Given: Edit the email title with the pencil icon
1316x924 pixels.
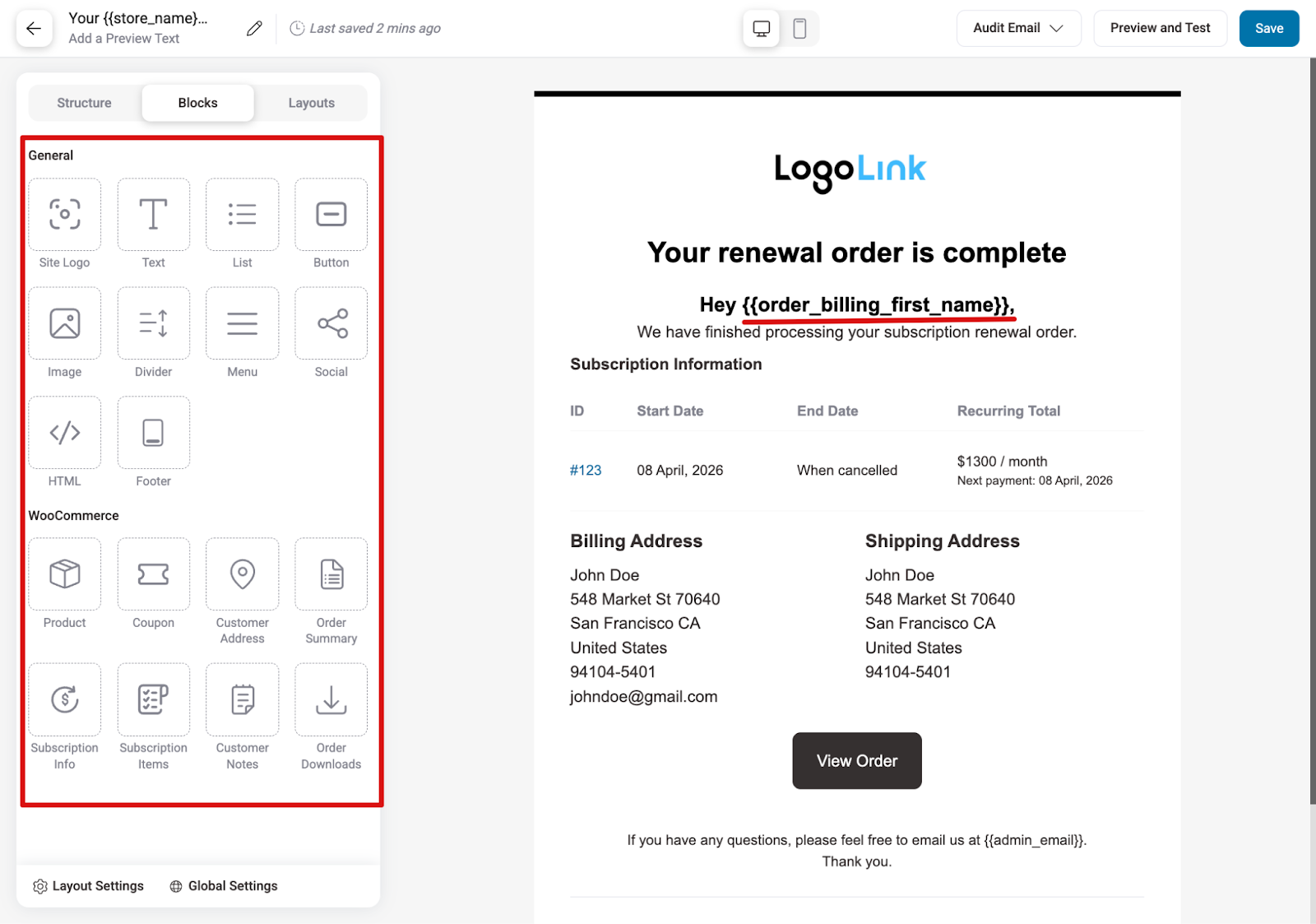Looking at the screenshot, I should point(253,27).
